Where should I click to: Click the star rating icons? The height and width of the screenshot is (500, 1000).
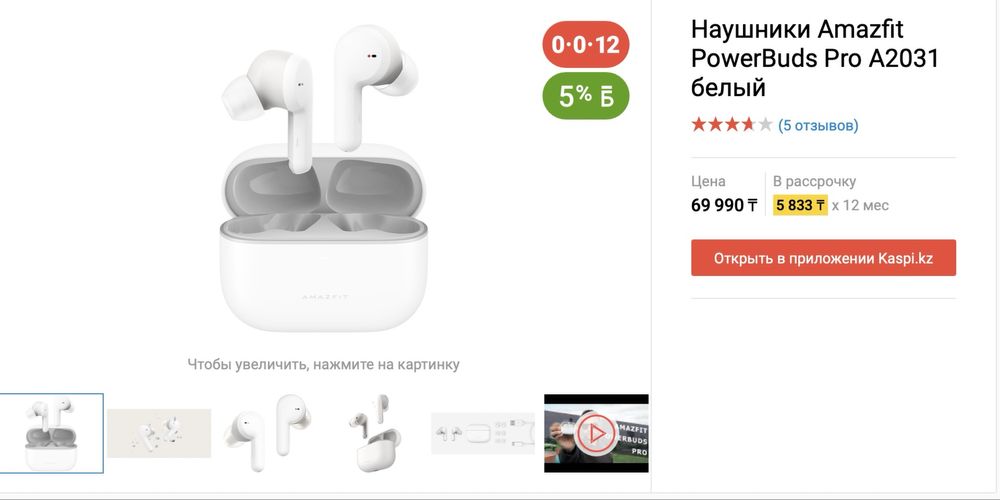(x=732, y=125)
